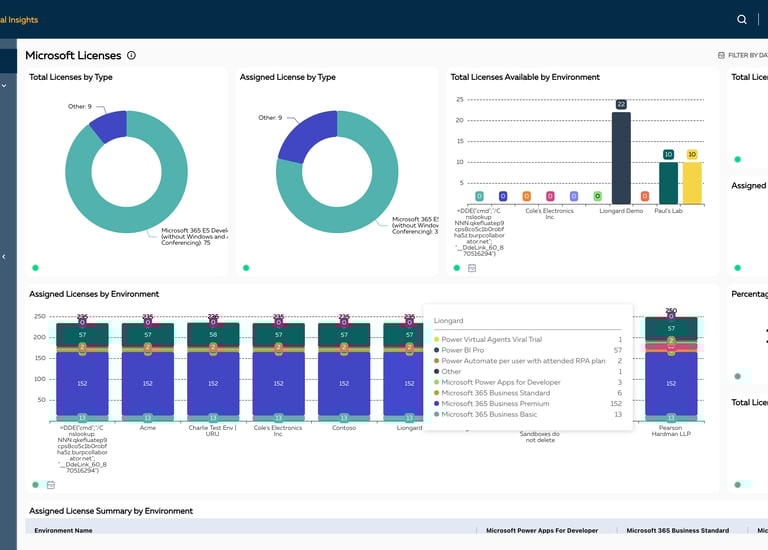Click the Acme stacked bar segment 152

pos(147,383)
